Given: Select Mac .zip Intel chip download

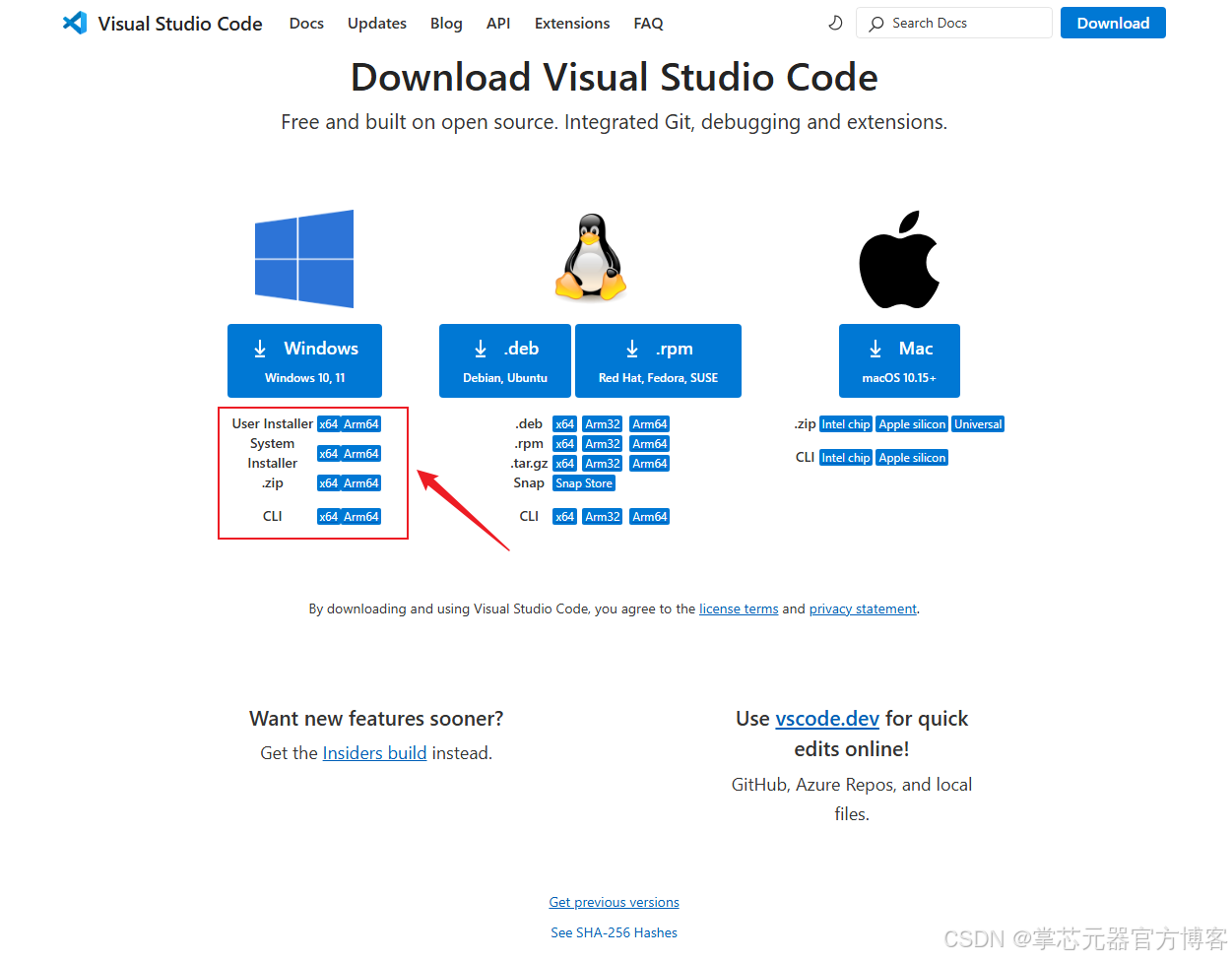Looking at the screenshot, I should (846, 424).
